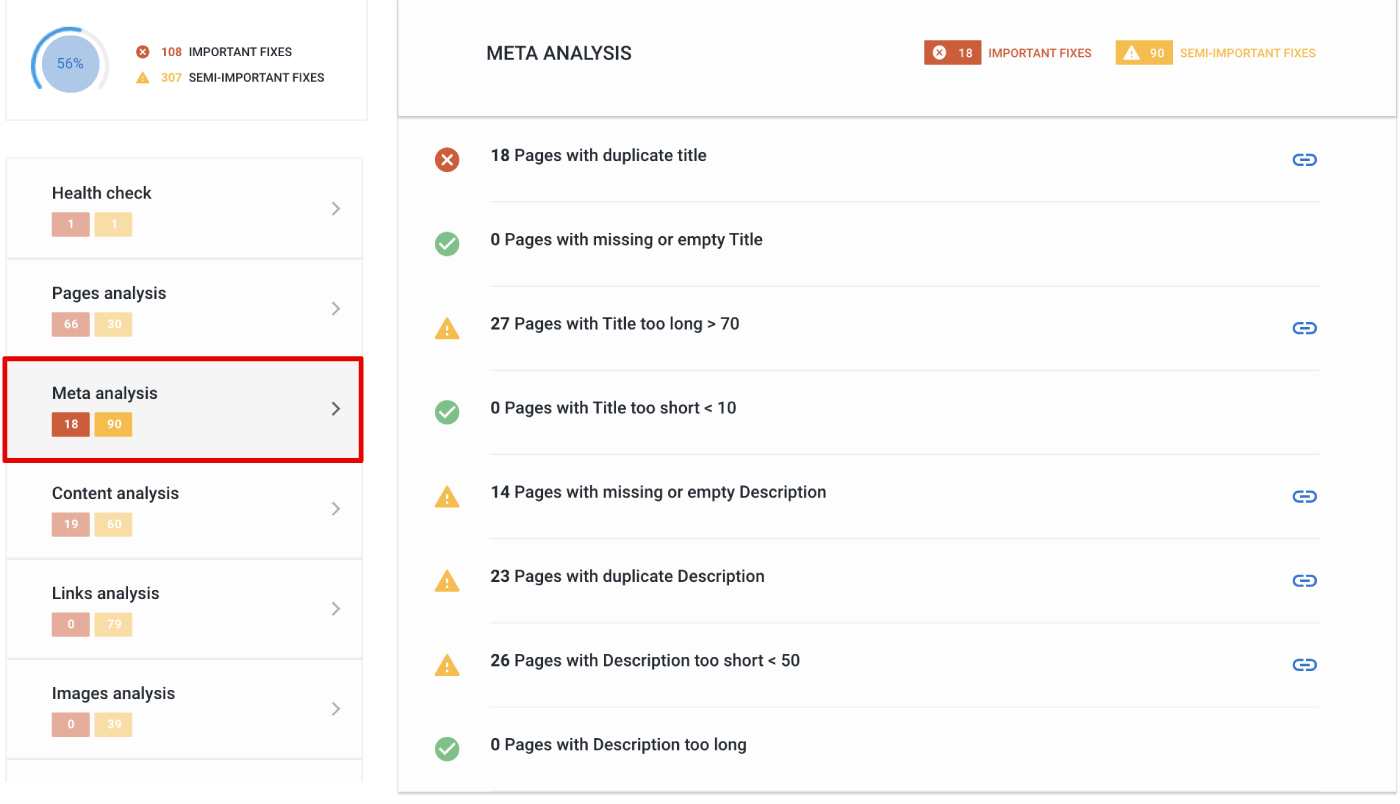This screenshot has width=1400, height=804.
Task: Click the 307 semi-important fixes warning icon
Action: (142, 77)
